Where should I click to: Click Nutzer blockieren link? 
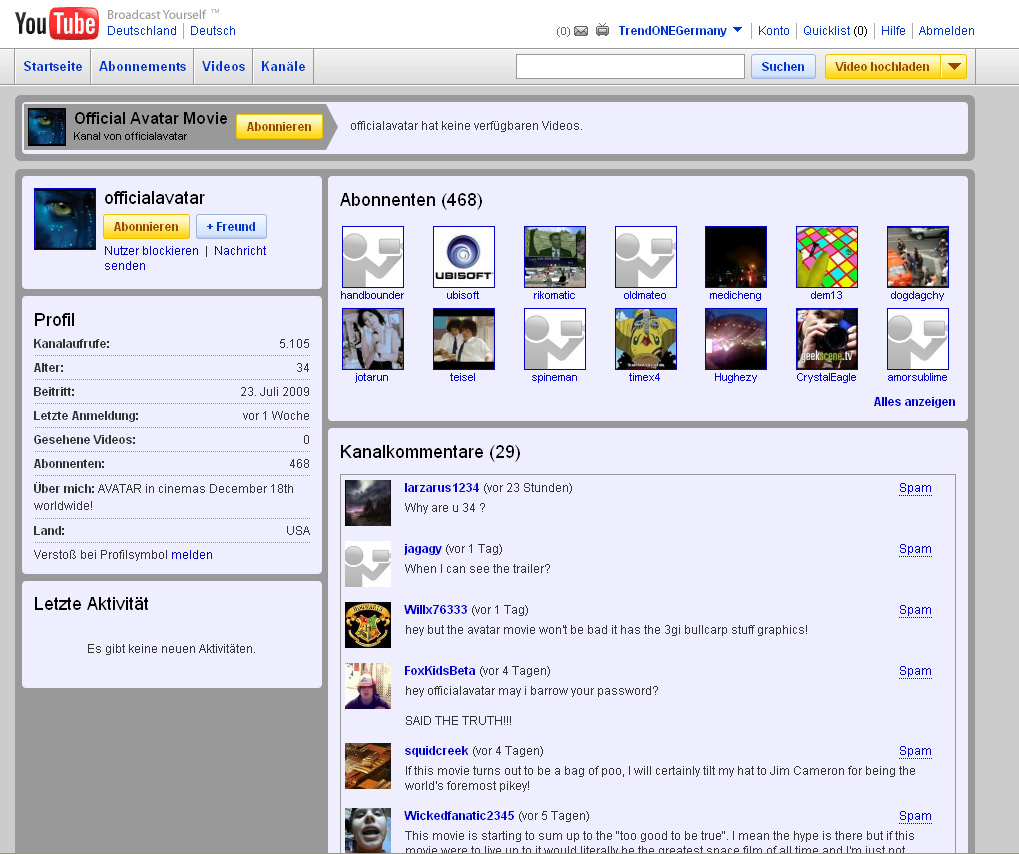pos(151,251)
